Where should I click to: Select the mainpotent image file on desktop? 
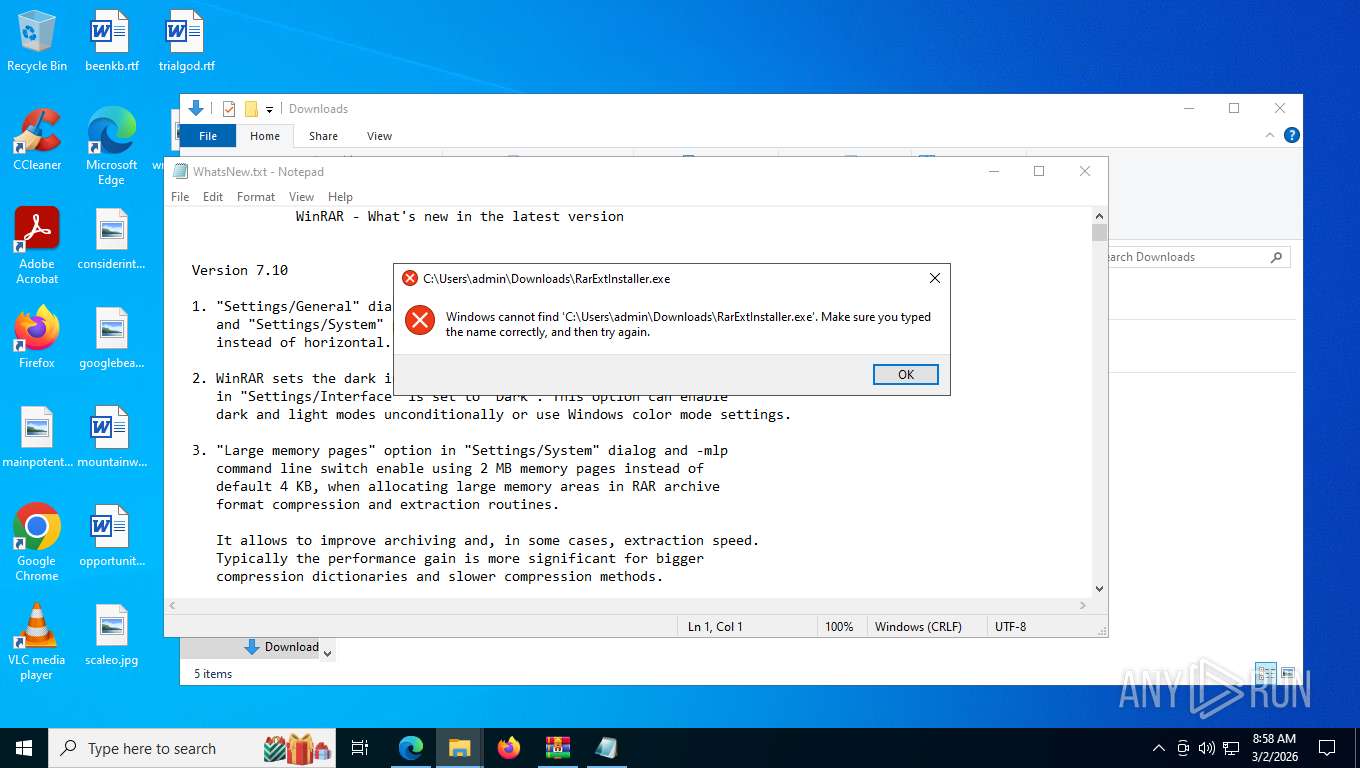point(37,437)
